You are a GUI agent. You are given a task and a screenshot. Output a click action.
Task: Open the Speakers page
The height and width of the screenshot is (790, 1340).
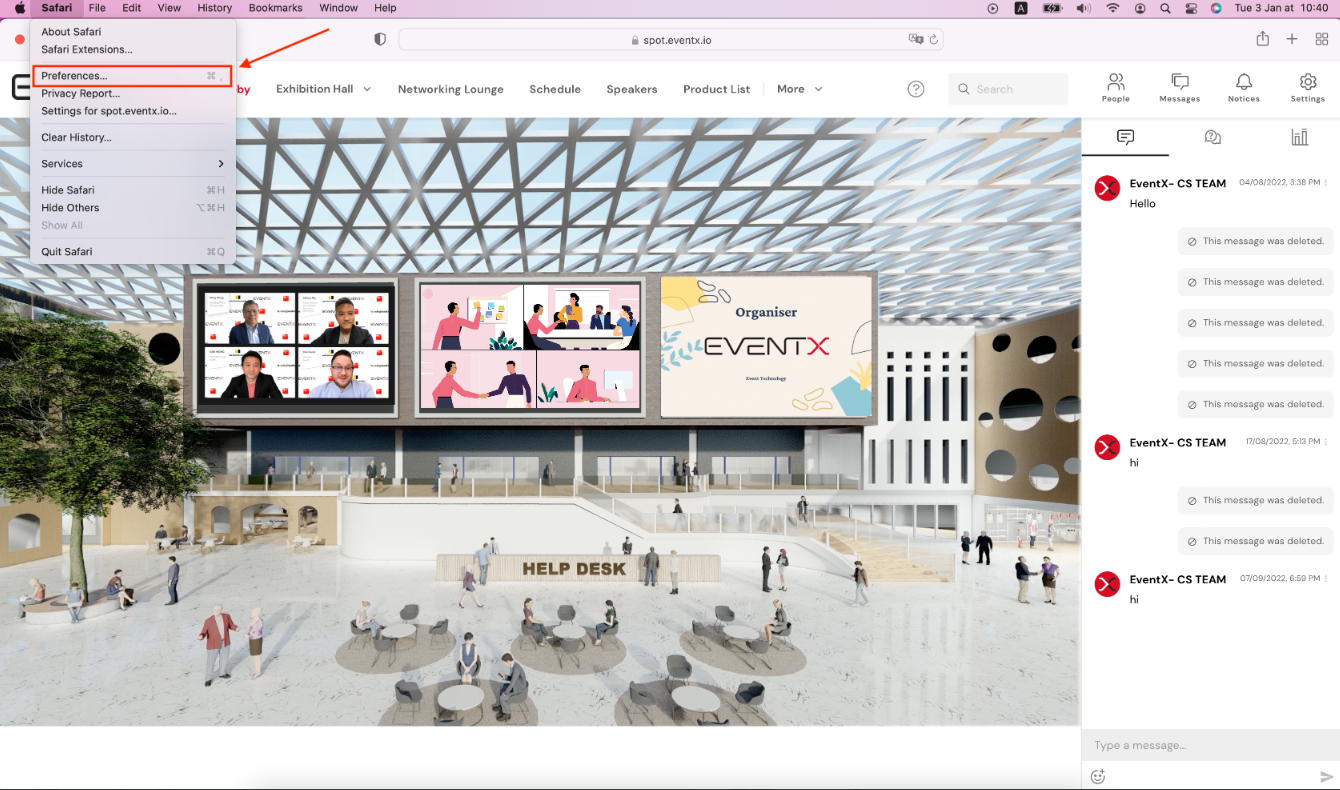coord(632,89)
